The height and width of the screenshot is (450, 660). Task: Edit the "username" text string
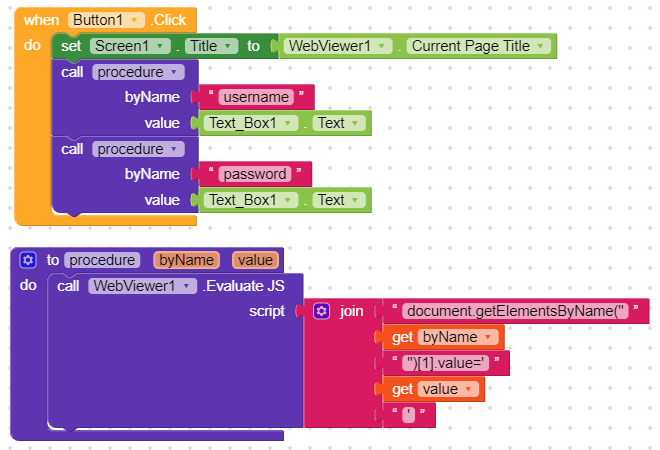pos(256,97)
